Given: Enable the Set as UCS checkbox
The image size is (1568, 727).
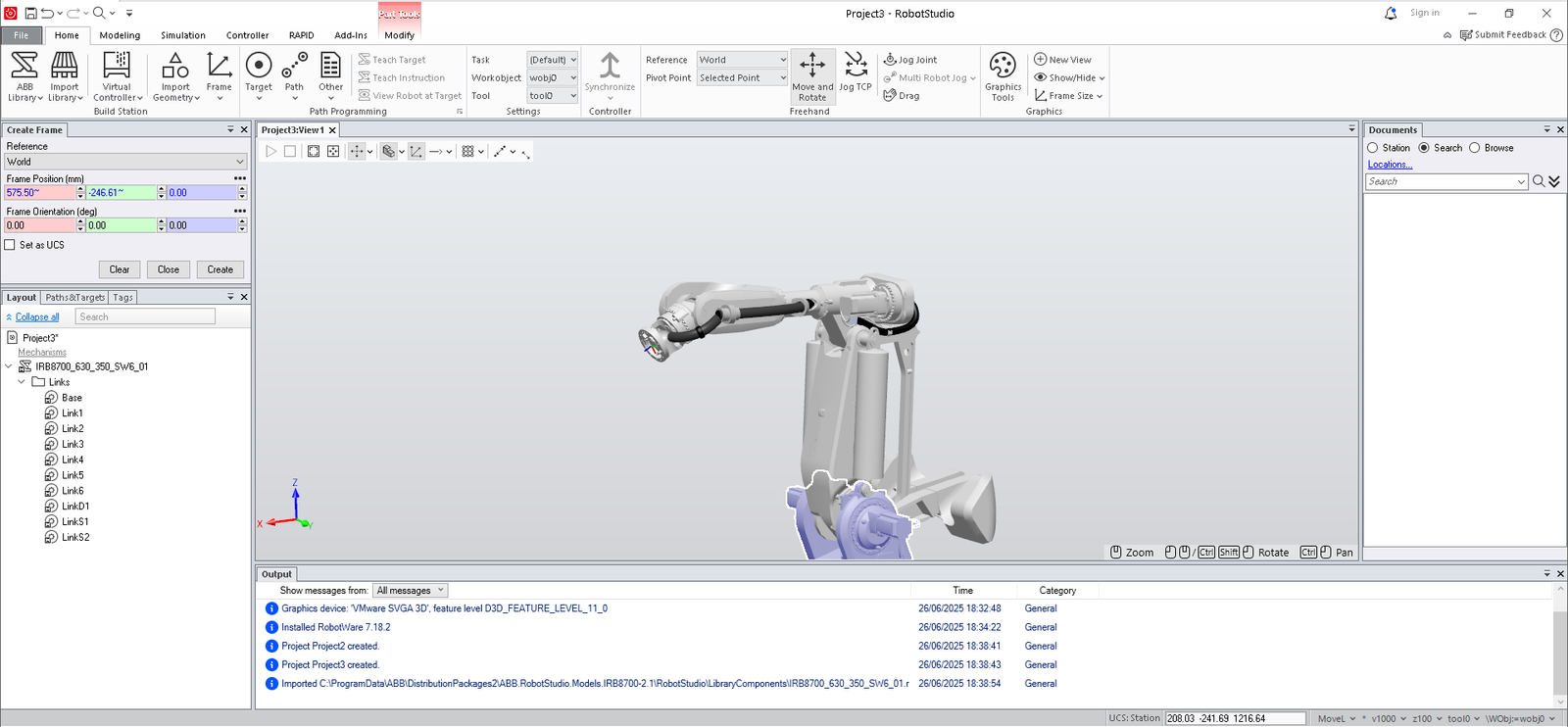Looking at the screenshot, I should 10,245.
